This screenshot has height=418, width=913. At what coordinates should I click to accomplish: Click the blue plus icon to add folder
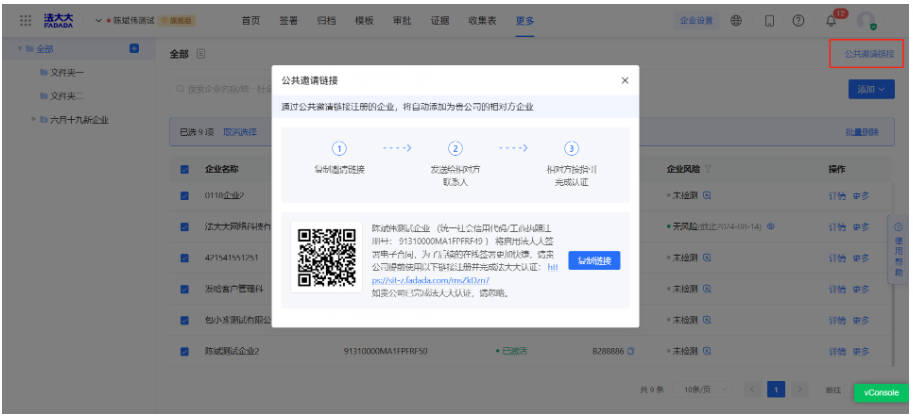pyautogui.click(x=133, y=49)
